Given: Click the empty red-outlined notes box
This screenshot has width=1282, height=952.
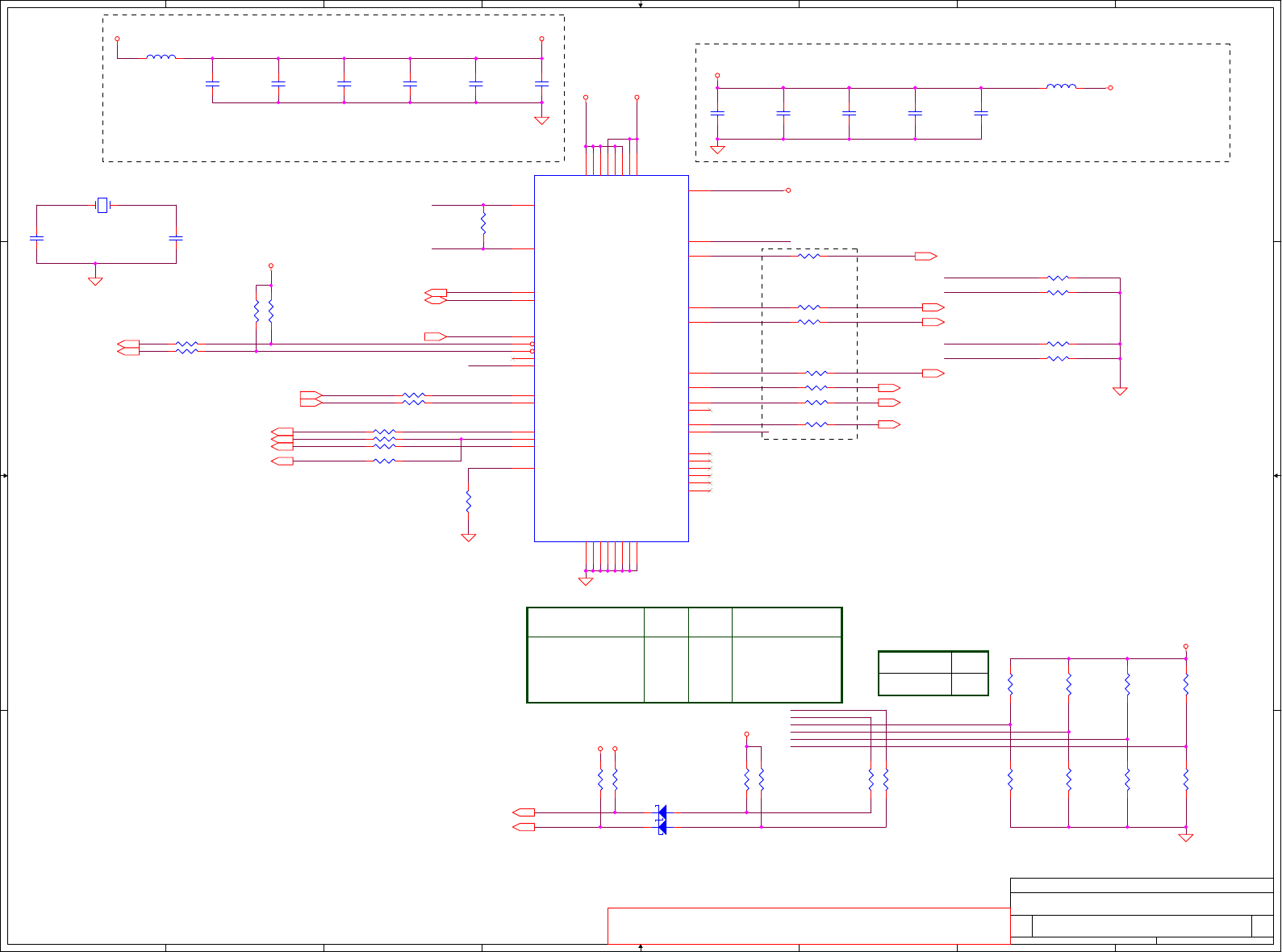Looking at the screenshot, I should pyautogui.click(x=808, y=925).
